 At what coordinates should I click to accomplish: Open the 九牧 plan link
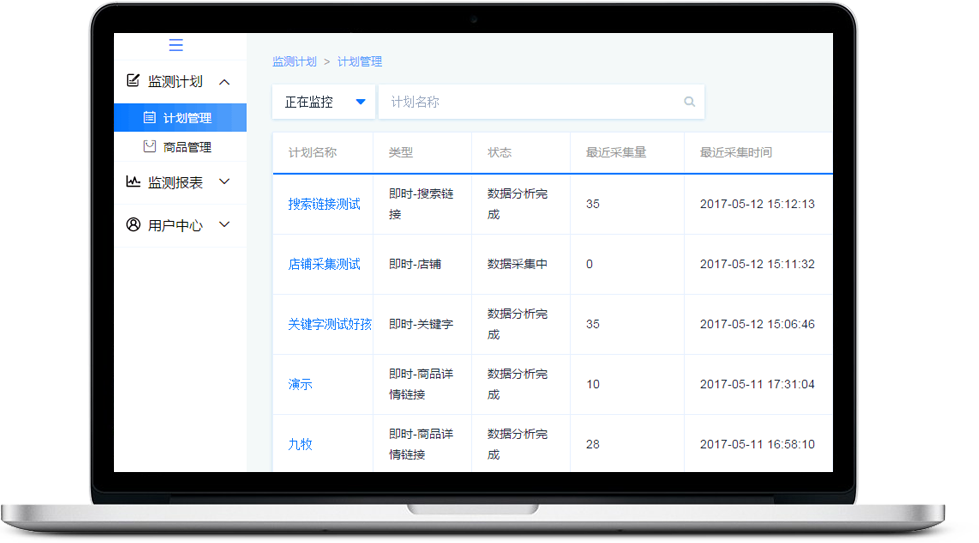click(x=300, y=444)
